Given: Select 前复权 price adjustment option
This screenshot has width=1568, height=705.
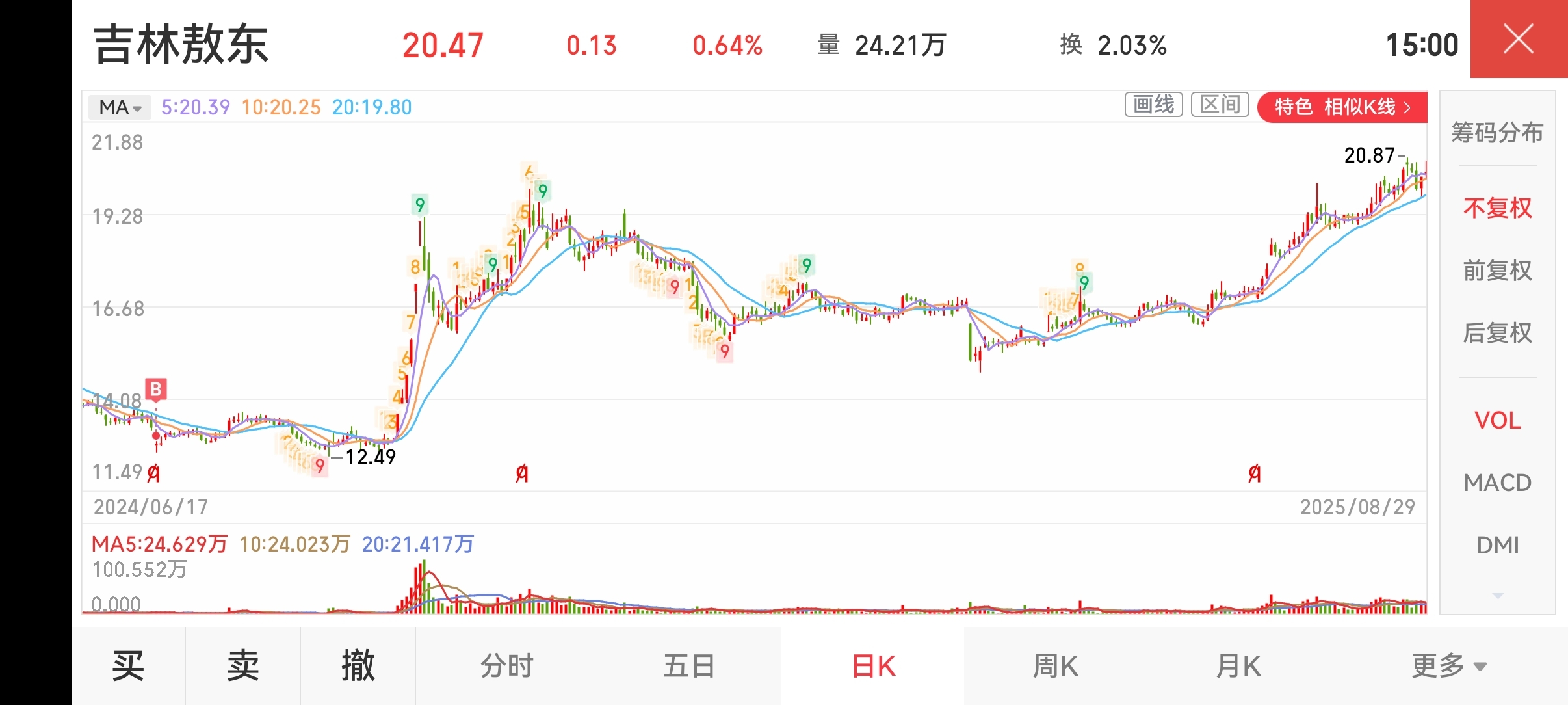Looking at the screenshot, I should (x=1498, y=271).
